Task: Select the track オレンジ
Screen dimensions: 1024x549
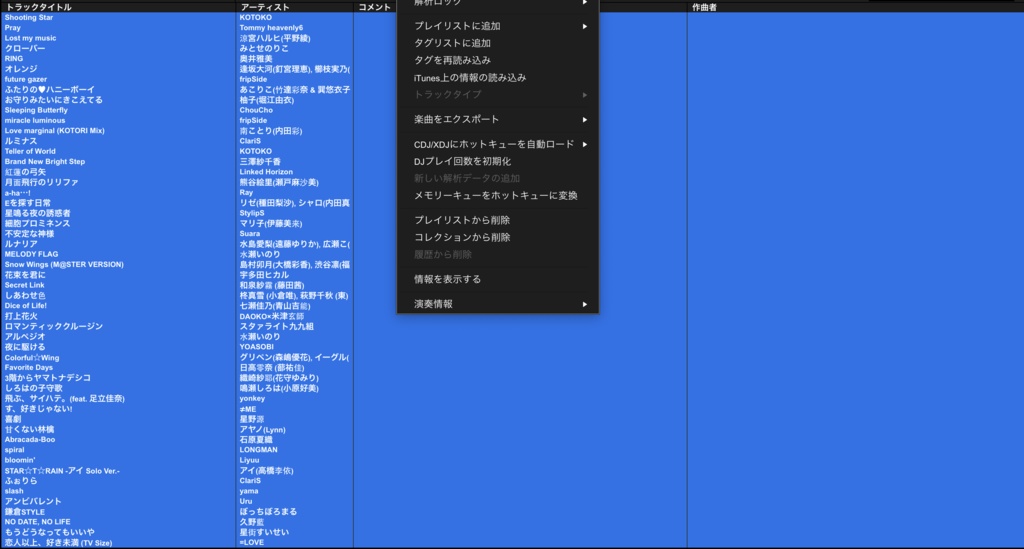Action: pos(21,69)
